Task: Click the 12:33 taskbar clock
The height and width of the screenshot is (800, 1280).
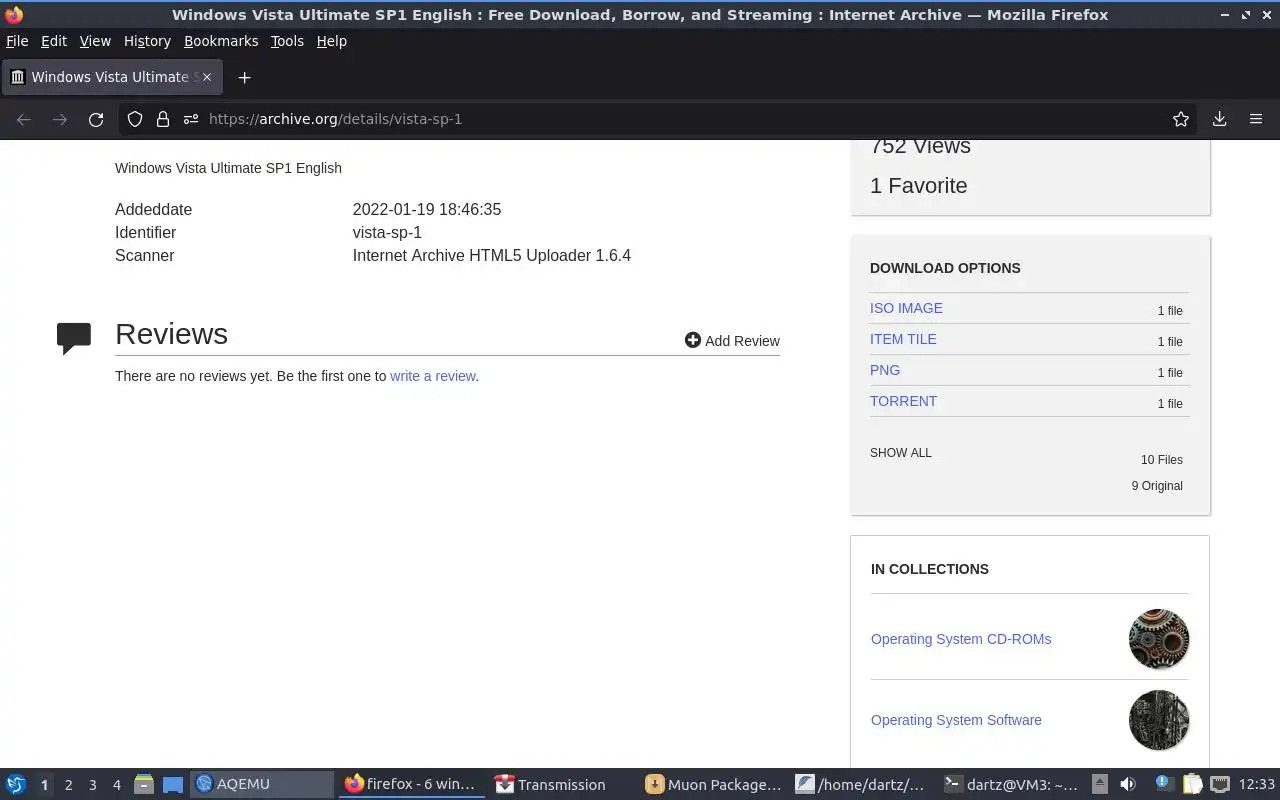Action: click(1257, 784)
